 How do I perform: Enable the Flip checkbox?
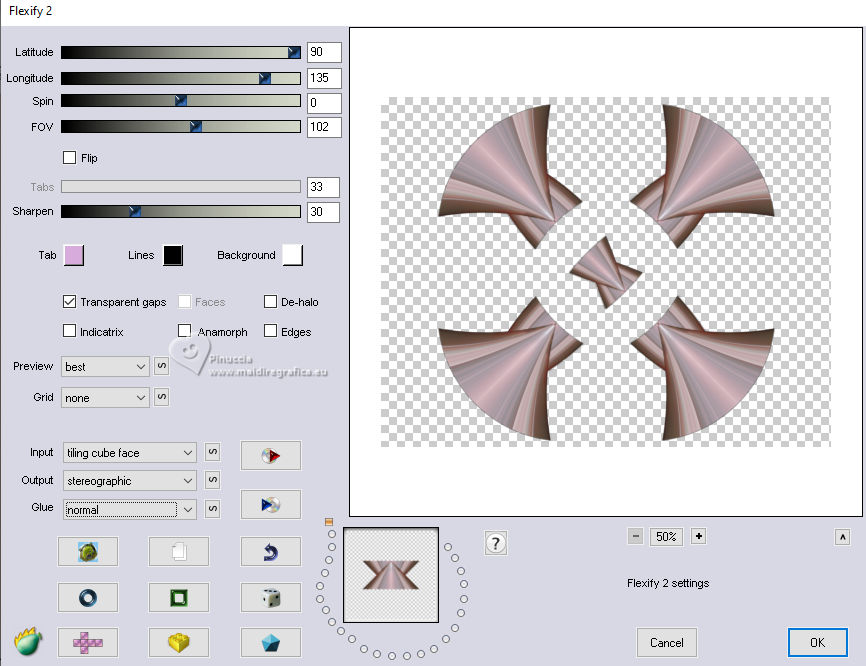pyautogui.click(x=70, y=157)
